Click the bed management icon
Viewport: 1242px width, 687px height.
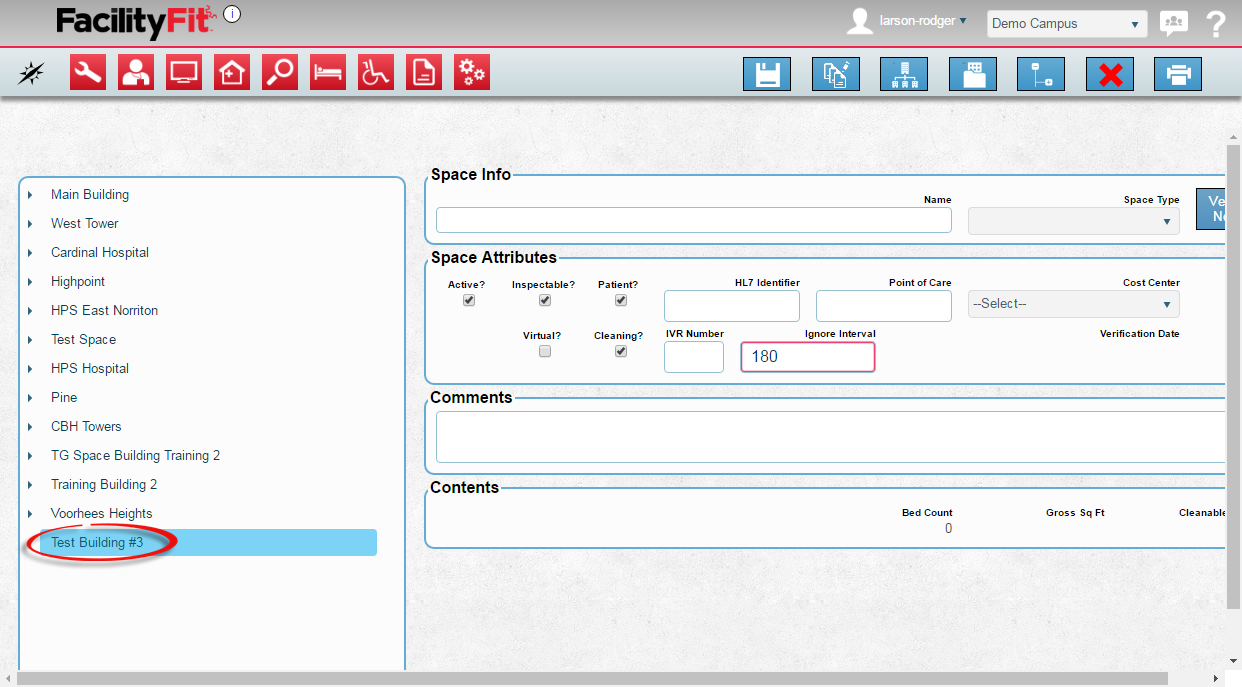pyautogui.click(x=328, y=73)
